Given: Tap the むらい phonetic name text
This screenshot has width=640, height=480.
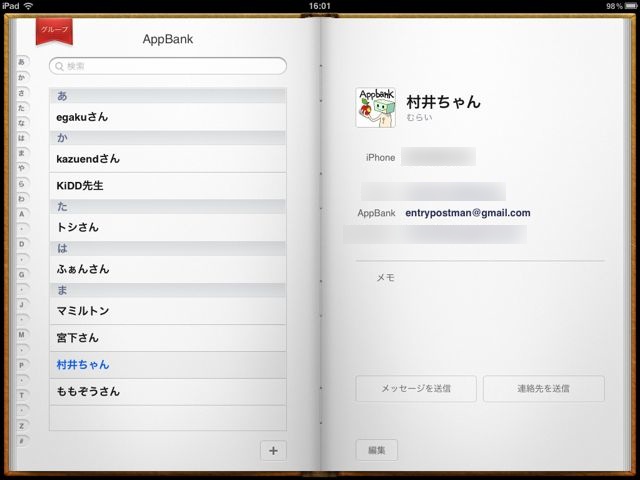Looking at the screenshot, I should pos(419,118).
